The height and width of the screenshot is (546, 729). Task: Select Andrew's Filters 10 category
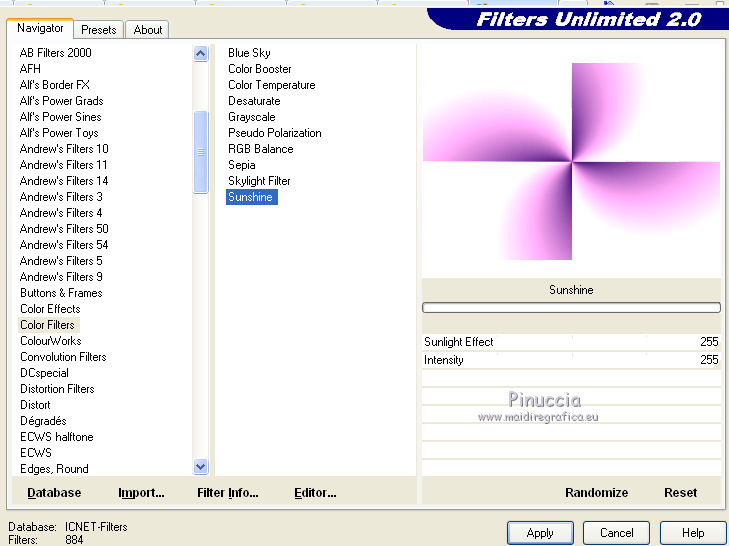click(64, 149)
